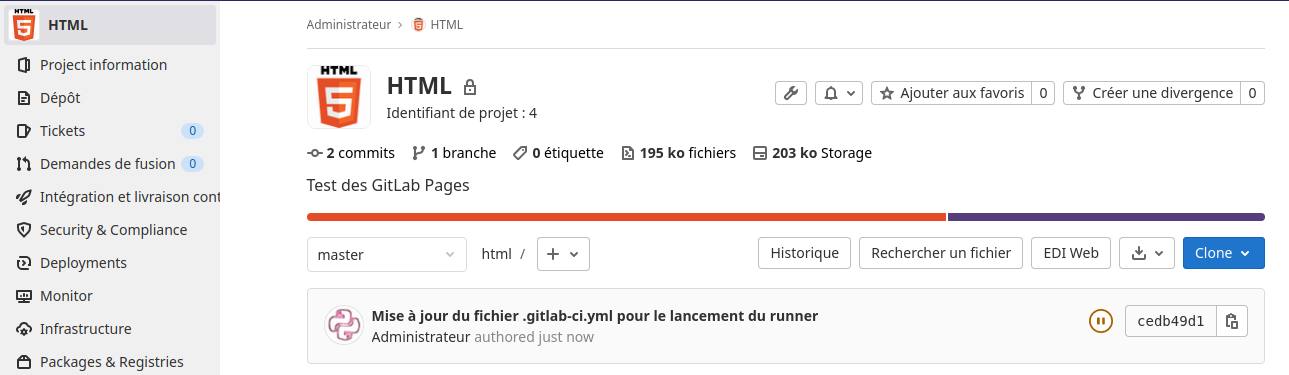The height and width of the screenshot is (375, 1289).
Task: Click Créer une divergence button
Action: [1152, 93]
